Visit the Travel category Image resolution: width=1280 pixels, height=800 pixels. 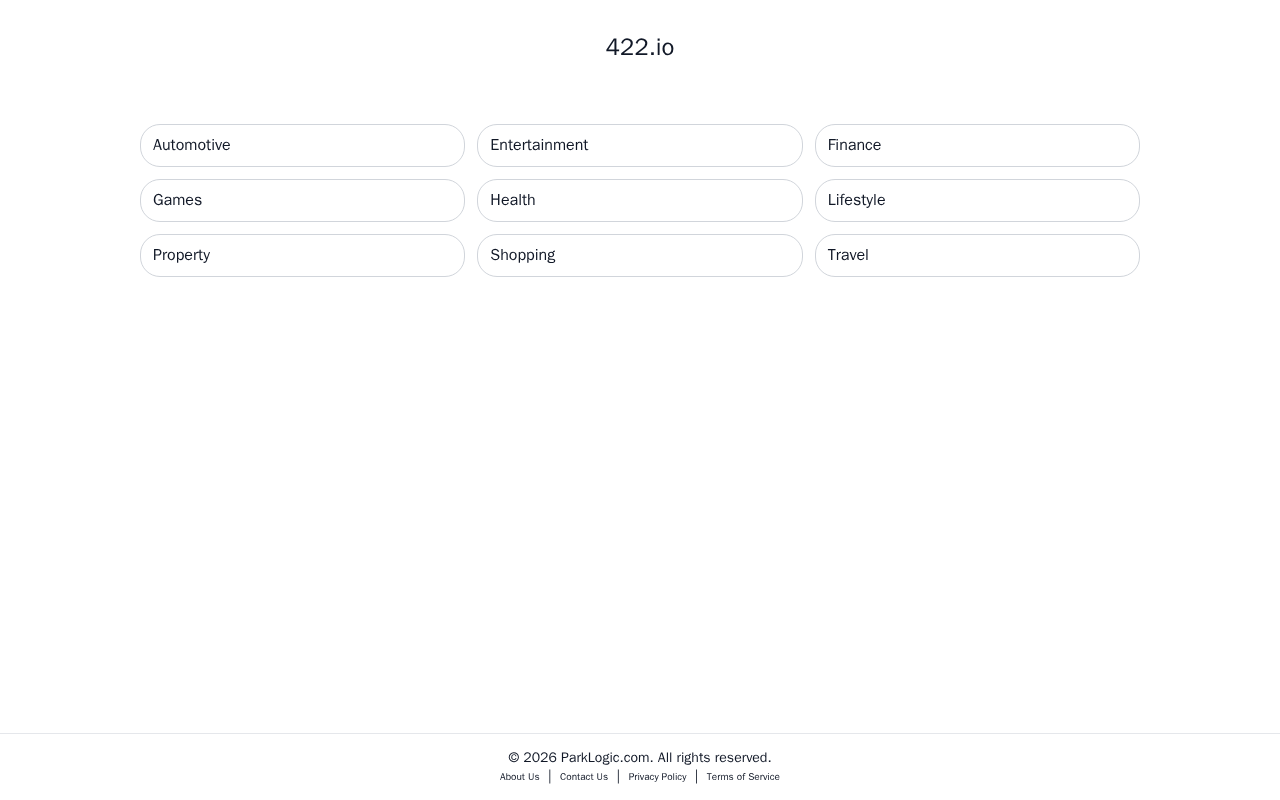pos(977,255)
